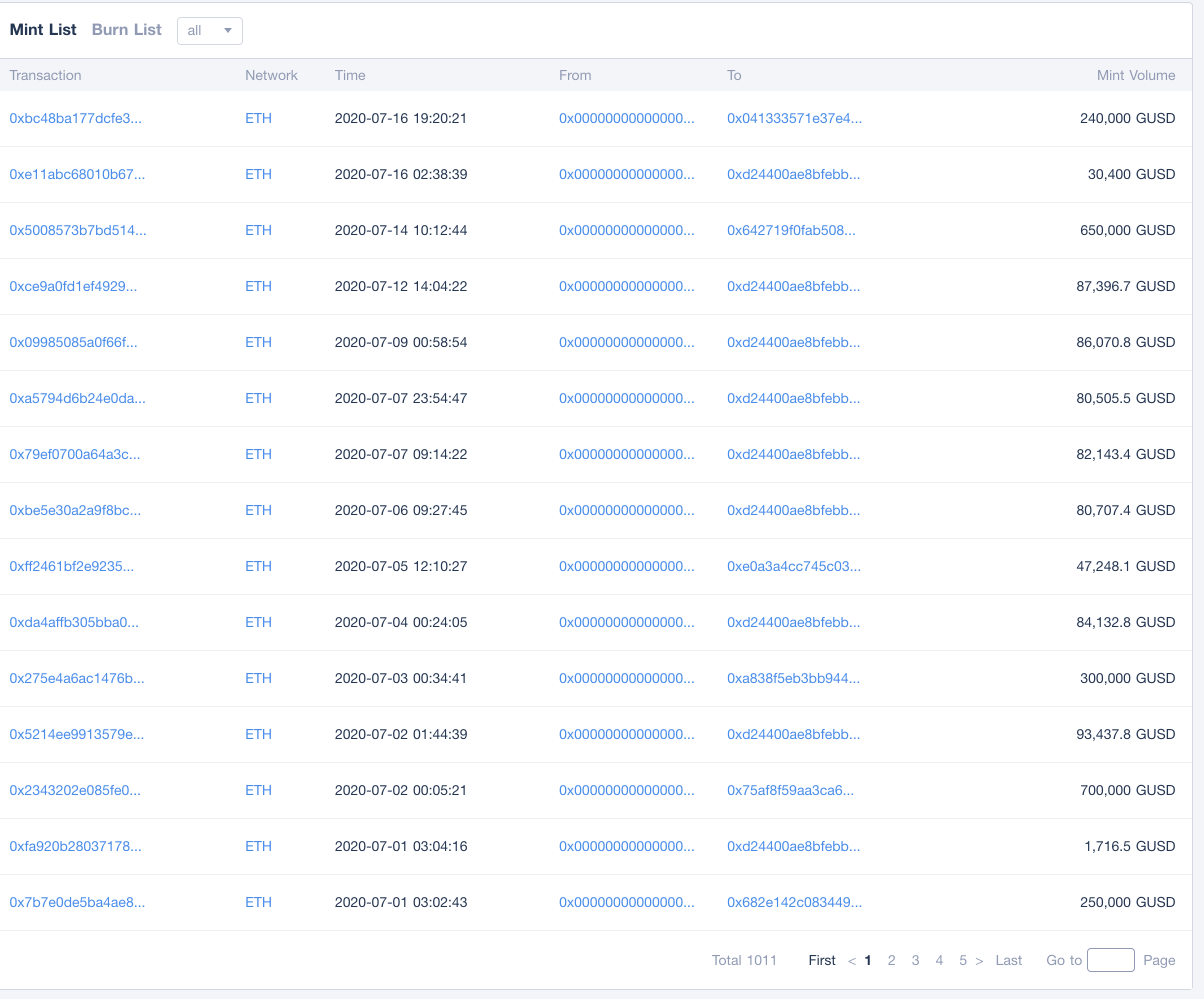Open transaction 0xa5794d6b24e0da...
The width and height of the screenshot is (1204, 999).
[x=77, y=398]
